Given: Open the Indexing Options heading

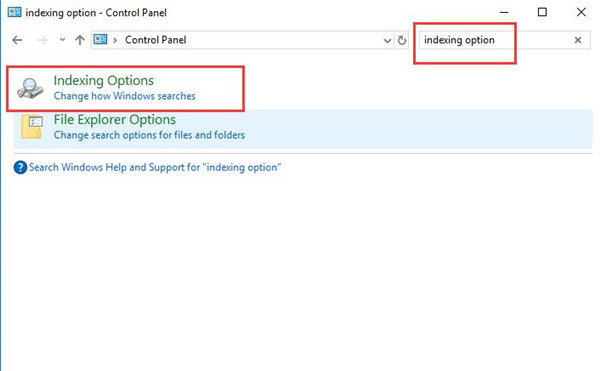Looking at the screenshot, I should (103, 81).
